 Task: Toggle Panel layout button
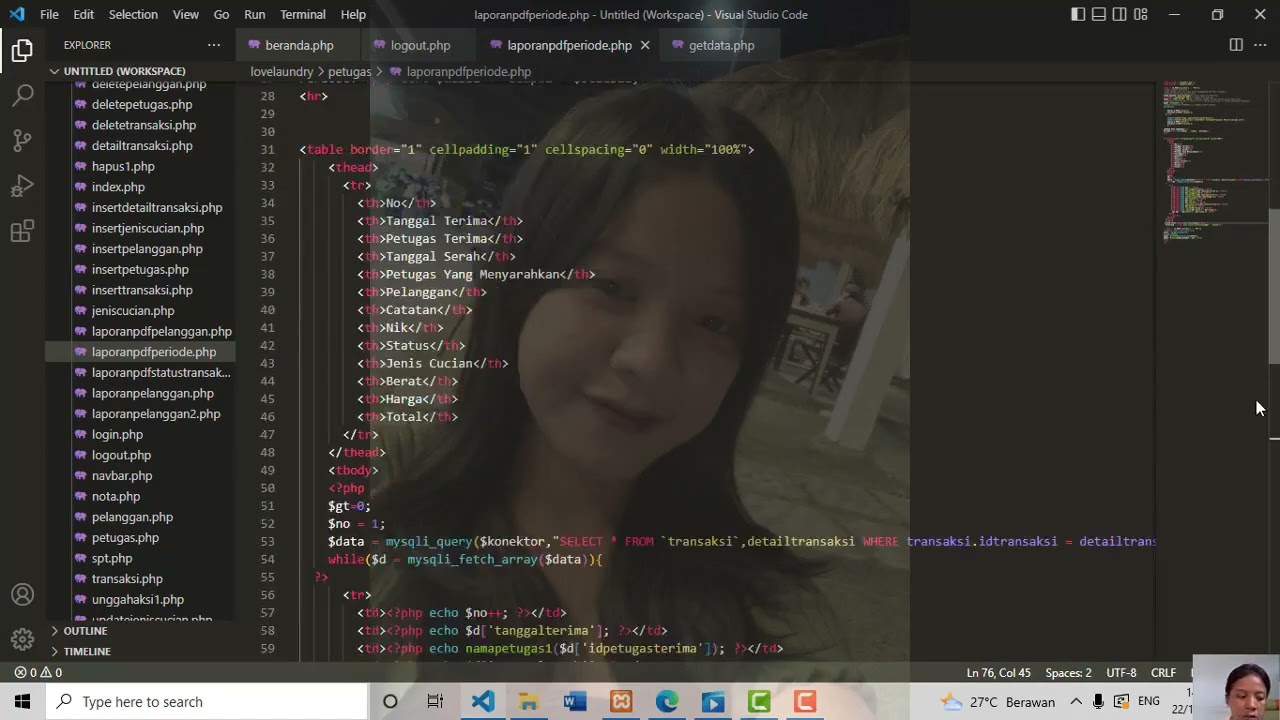pos(1099,14)
